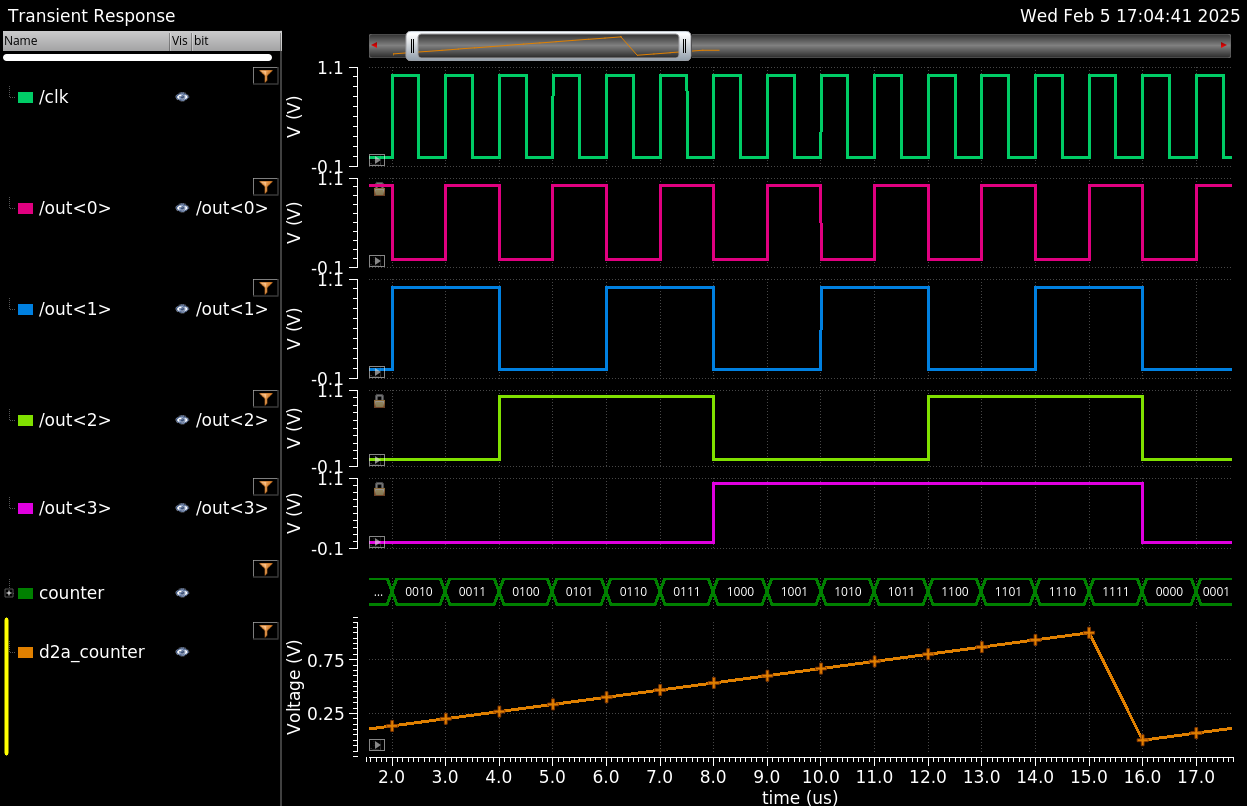Click the /out<0> pink color swatch
The width and height of the screenshot is (1247, 806).
point(26,209)
